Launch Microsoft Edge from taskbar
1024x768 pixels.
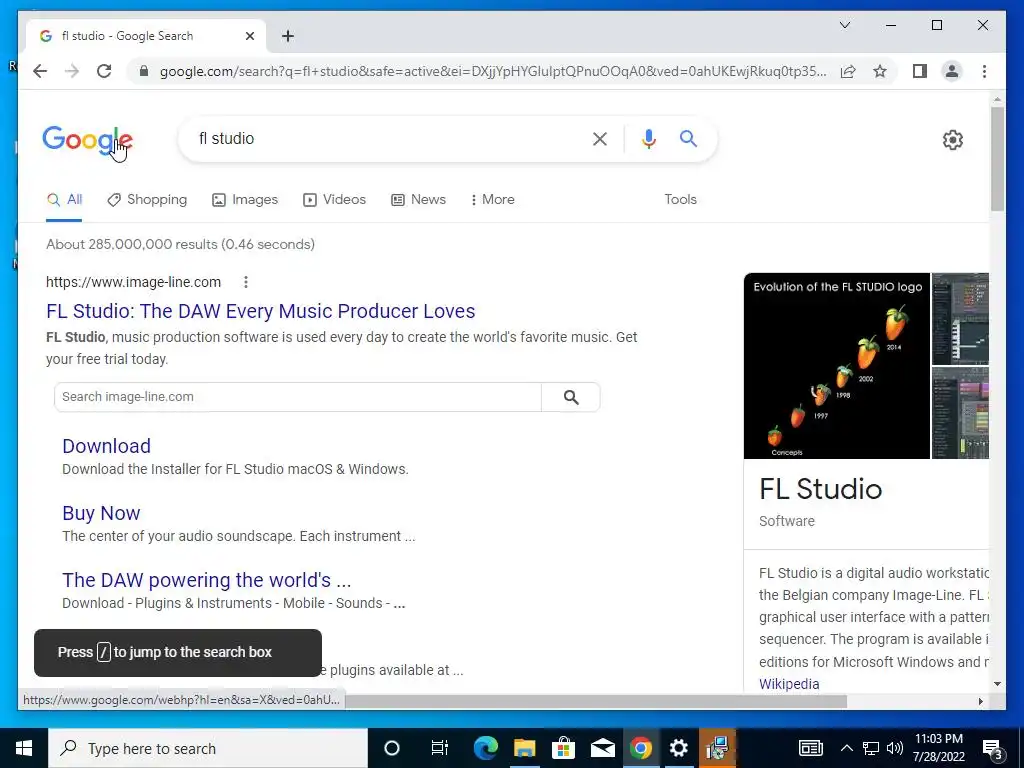click(x=485, y=748)
